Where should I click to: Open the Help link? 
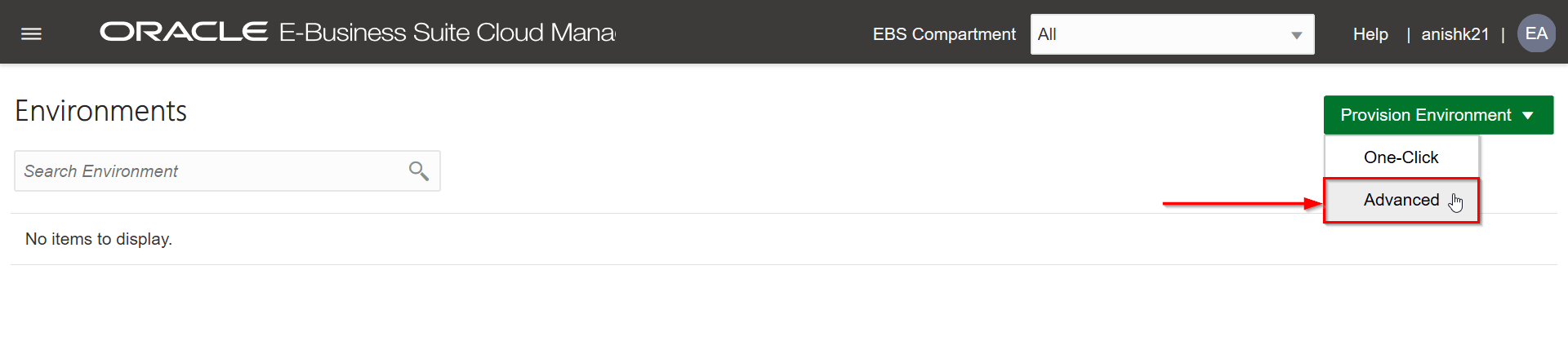[1370, 34]
